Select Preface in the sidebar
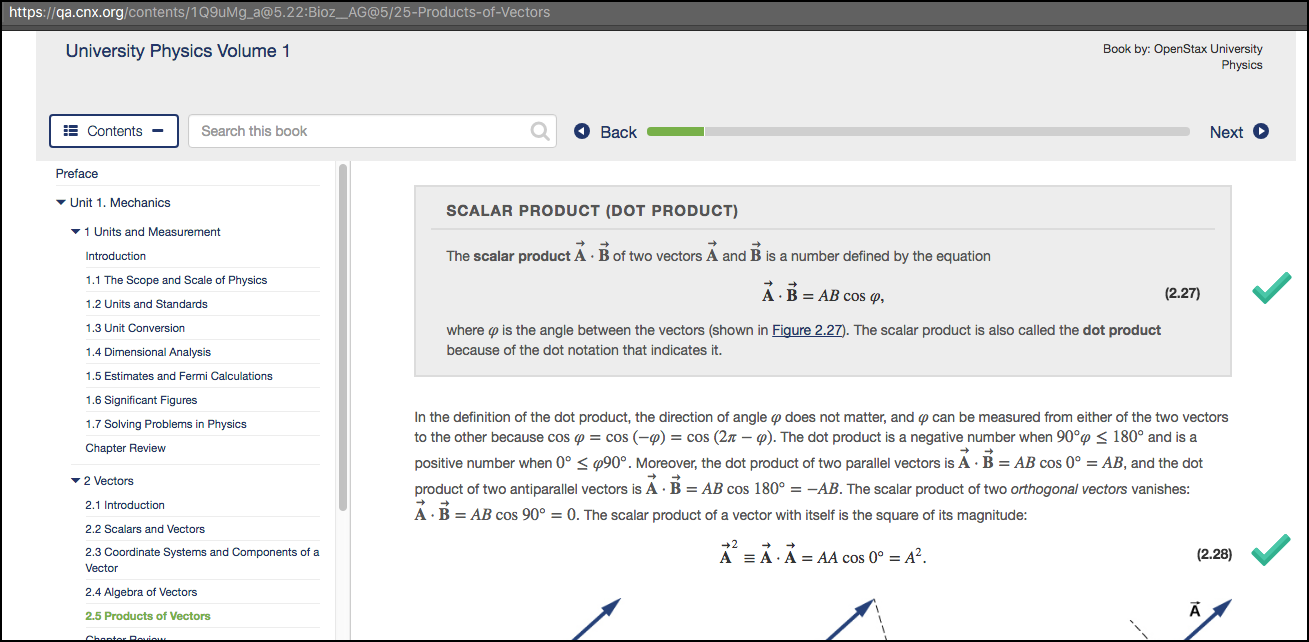Image resolution: width=1309 pixels, height=642 pixels. point(77,173)
